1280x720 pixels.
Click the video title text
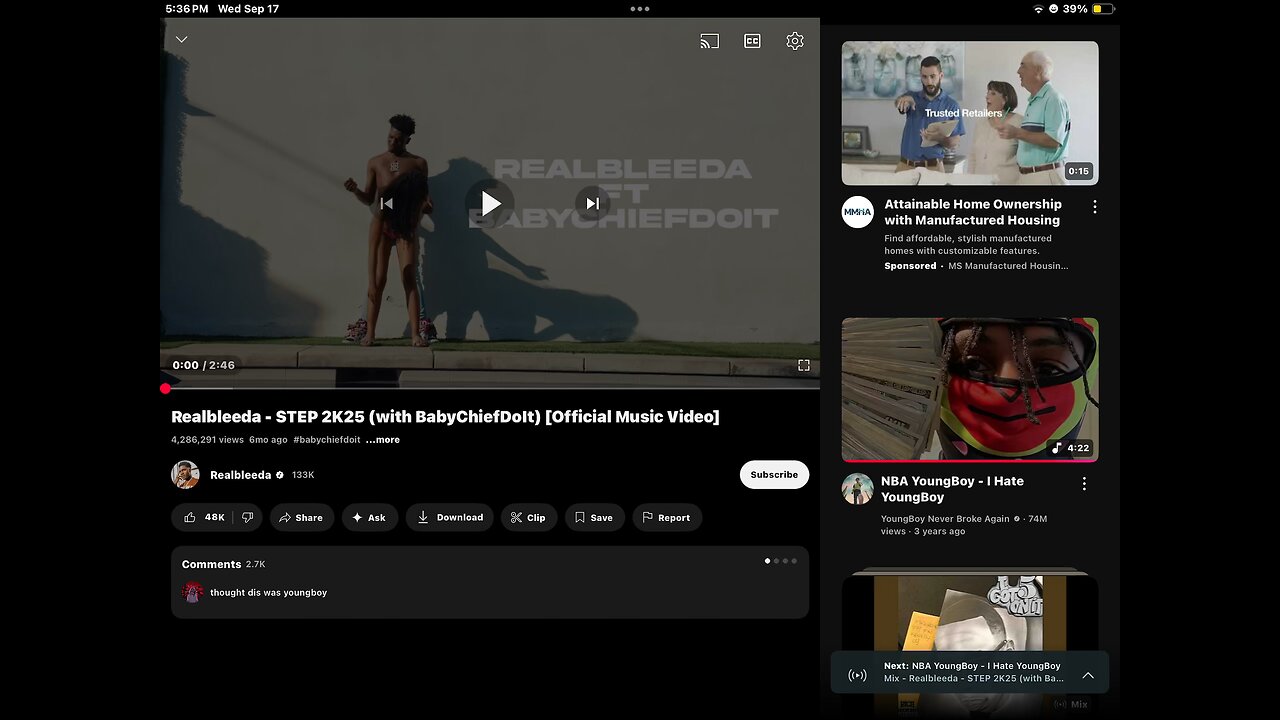[x=445, y=417]
